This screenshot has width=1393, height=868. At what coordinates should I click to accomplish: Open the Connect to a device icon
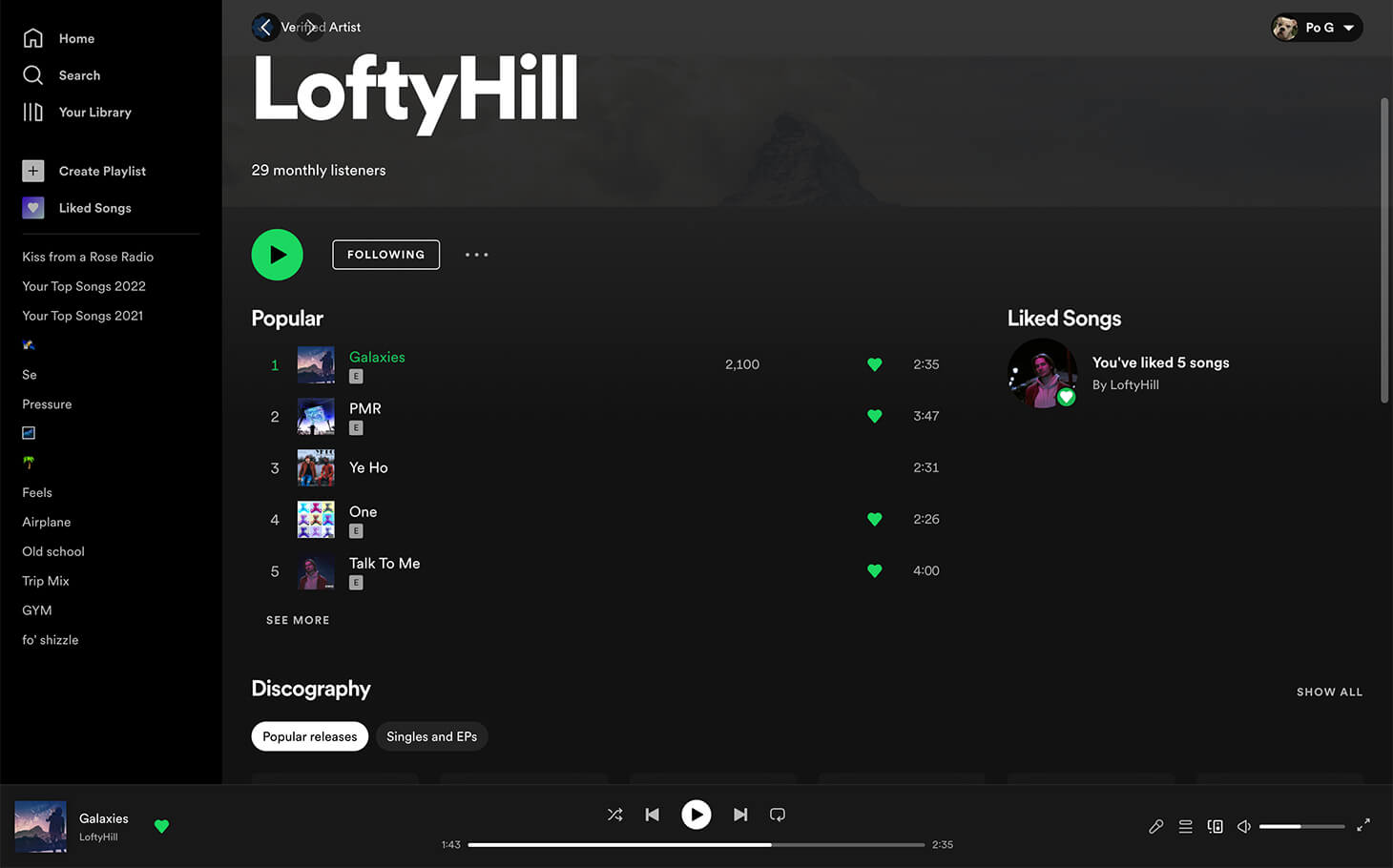[x=1215, y=826]
